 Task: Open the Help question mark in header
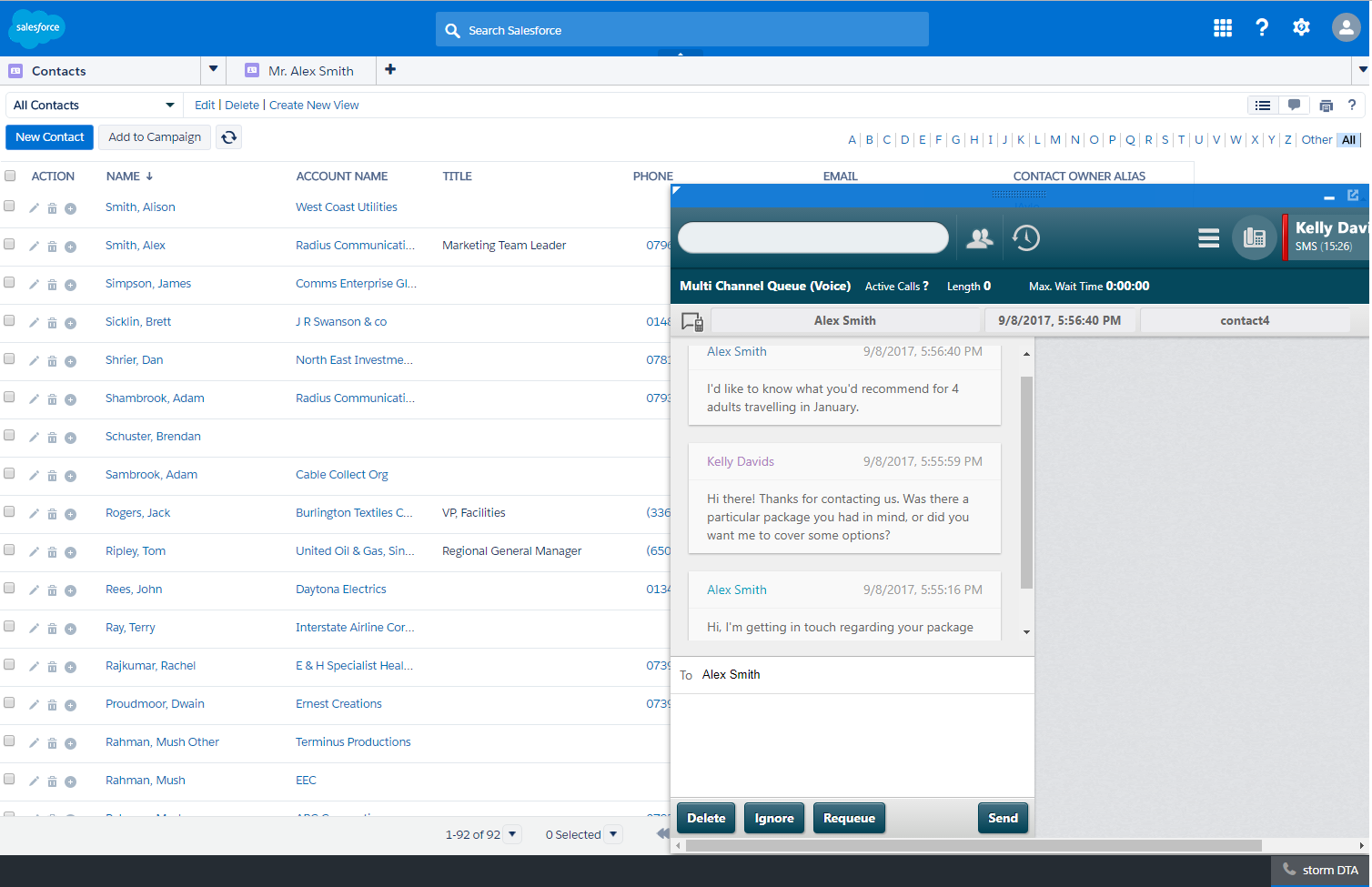coord(1262,28)
